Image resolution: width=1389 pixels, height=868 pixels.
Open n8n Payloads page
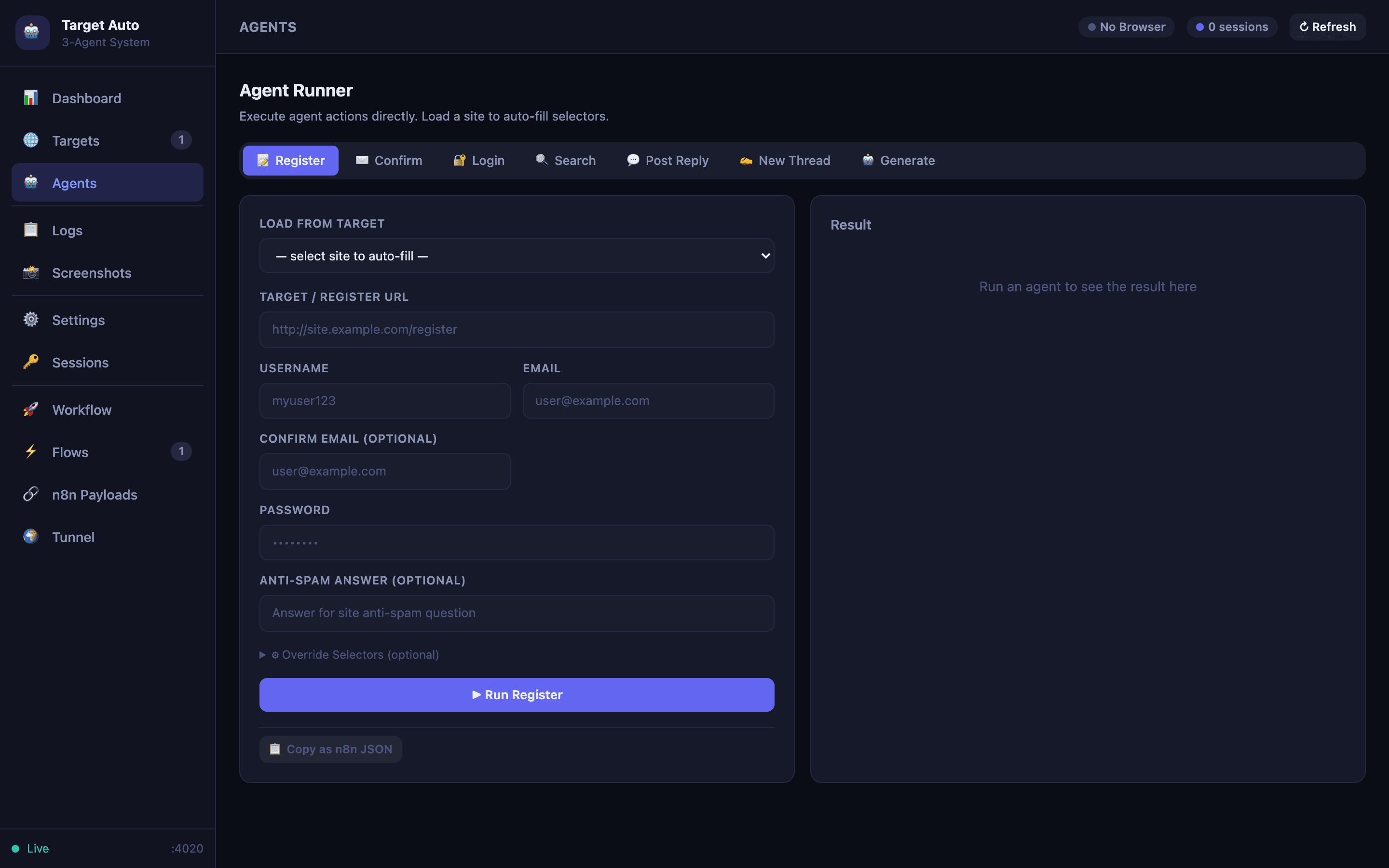(108, 494)
